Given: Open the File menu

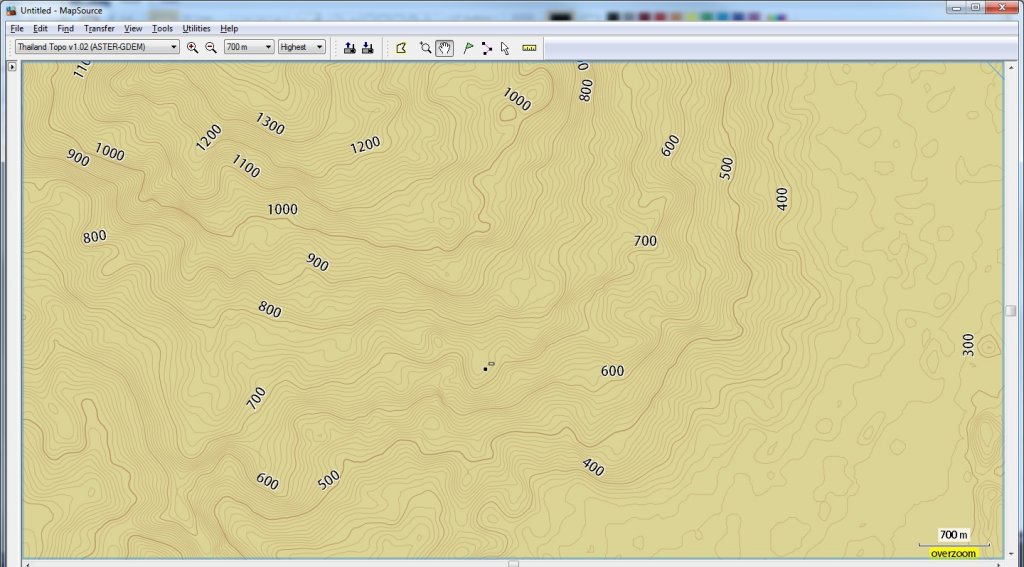Looking at the screenshot, I should click(x=17, y=29).
